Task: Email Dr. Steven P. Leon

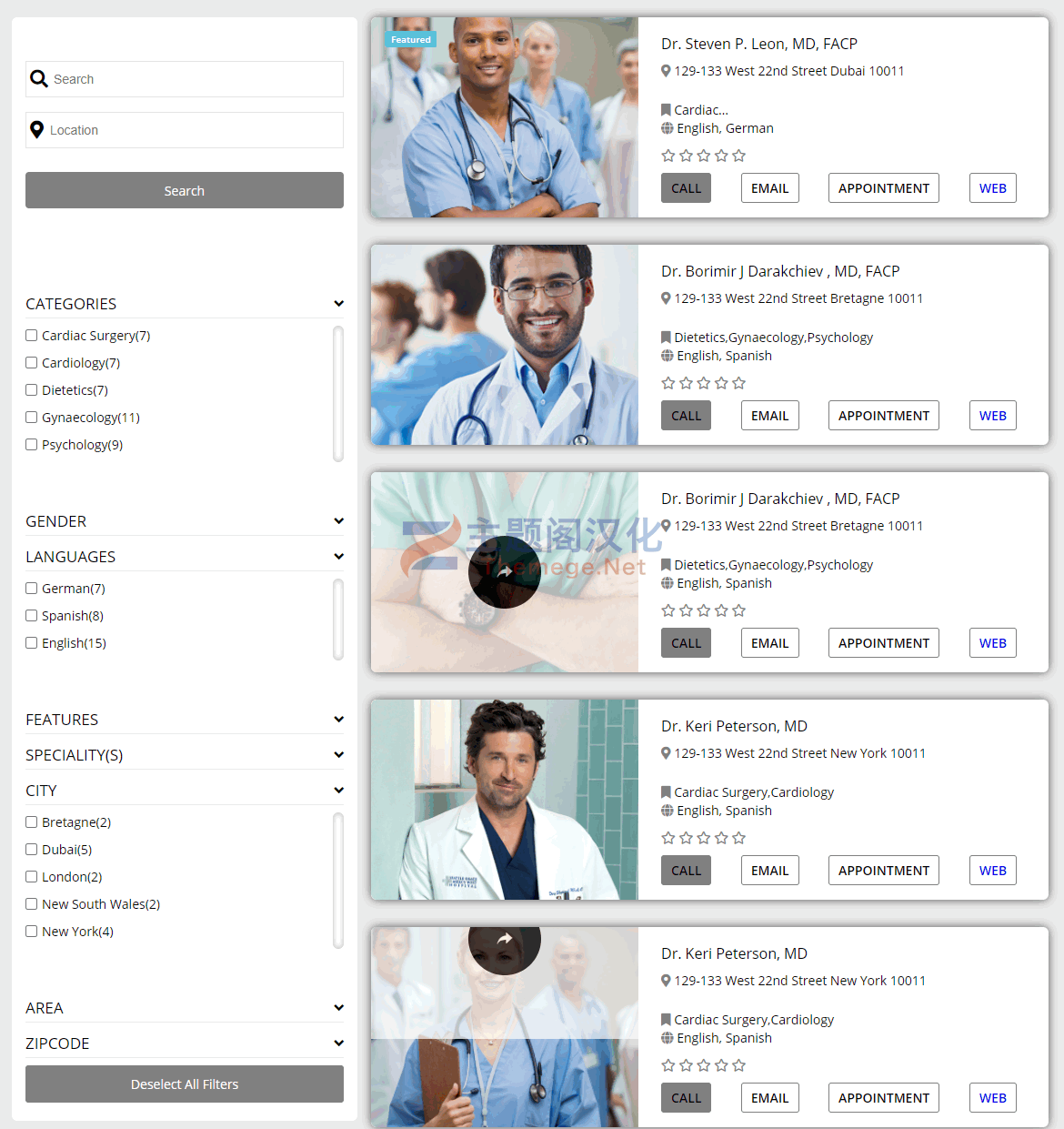Action: (770, 188)
